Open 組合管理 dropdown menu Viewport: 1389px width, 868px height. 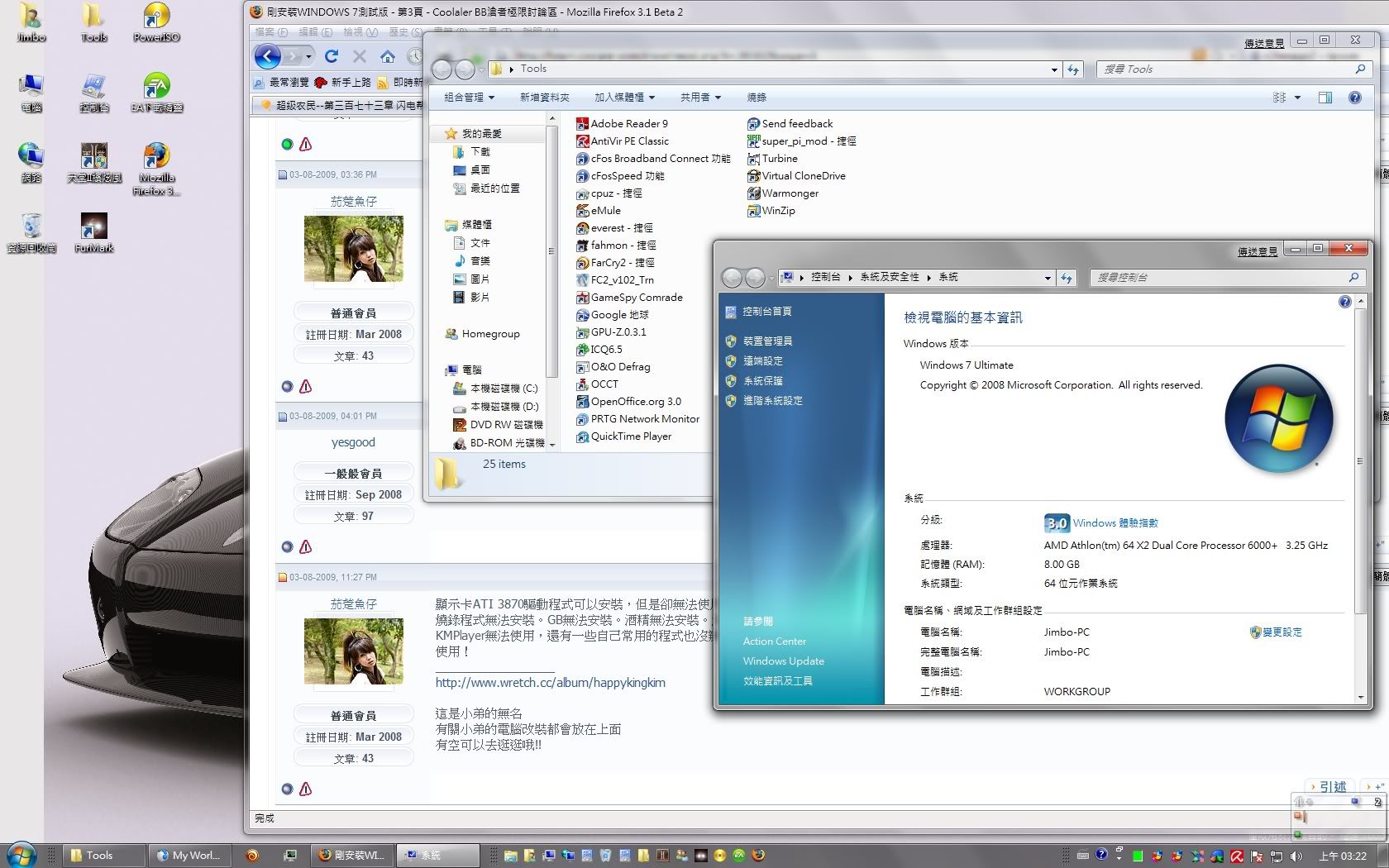coord(469,98)
